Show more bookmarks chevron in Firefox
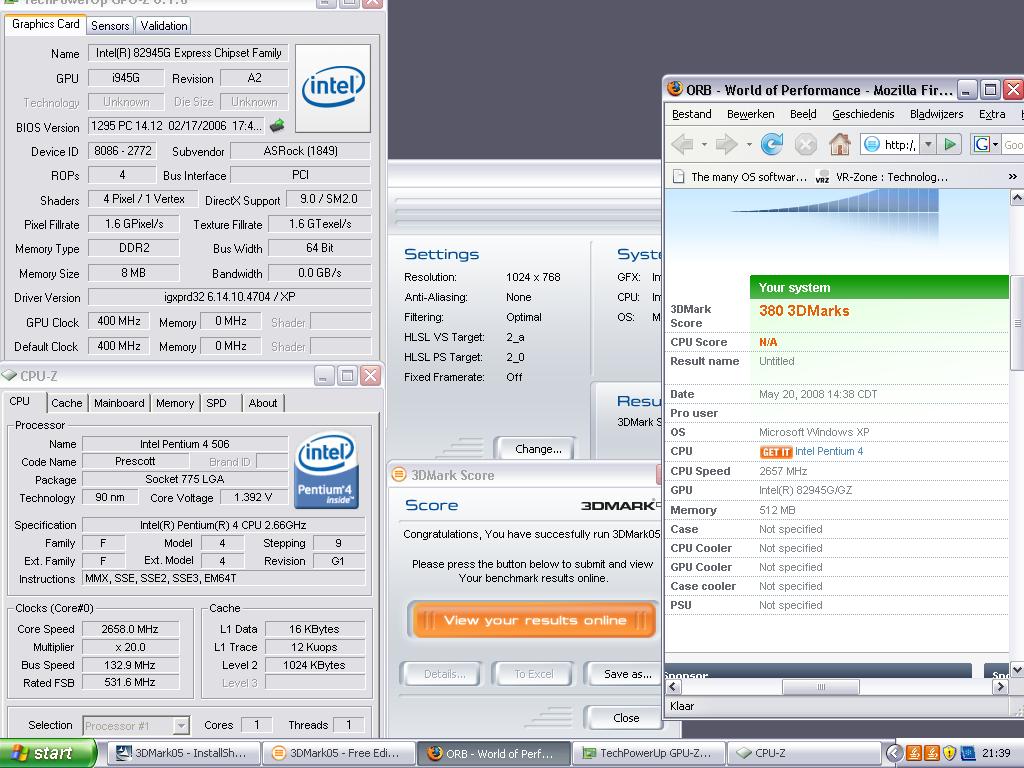This screenshot has height=768, width=1024. pyautogui.click(x=1012, y=177)
